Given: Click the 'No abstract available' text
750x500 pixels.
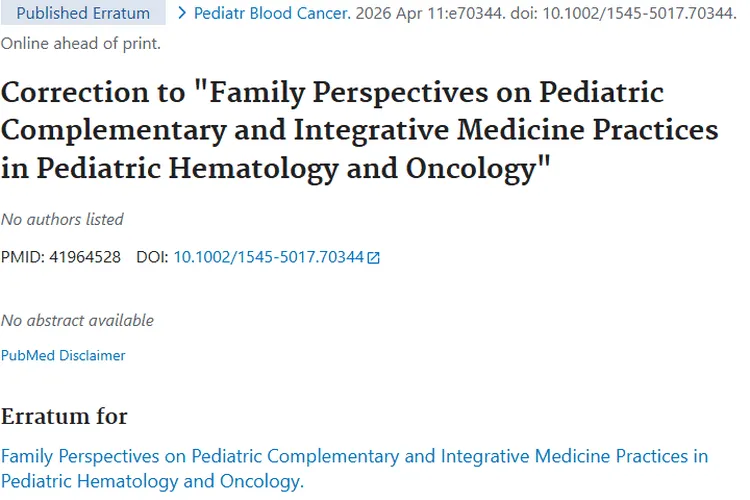Looking at the screenshot, I should (x=77, y=320).
